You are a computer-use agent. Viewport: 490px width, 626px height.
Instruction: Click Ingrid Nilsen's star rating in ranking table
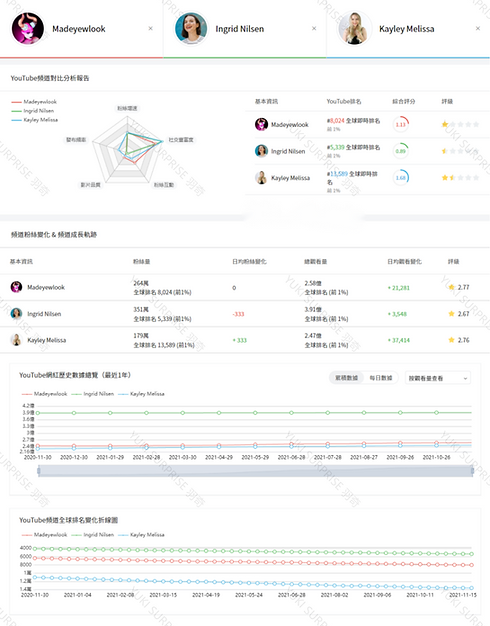coord(460,151)
